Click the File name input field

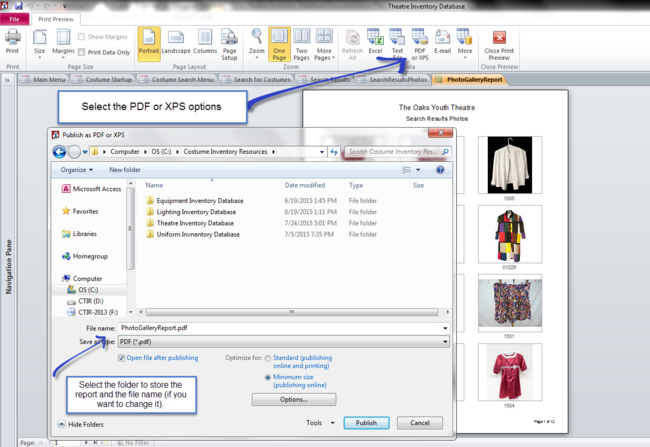(280, 328)
